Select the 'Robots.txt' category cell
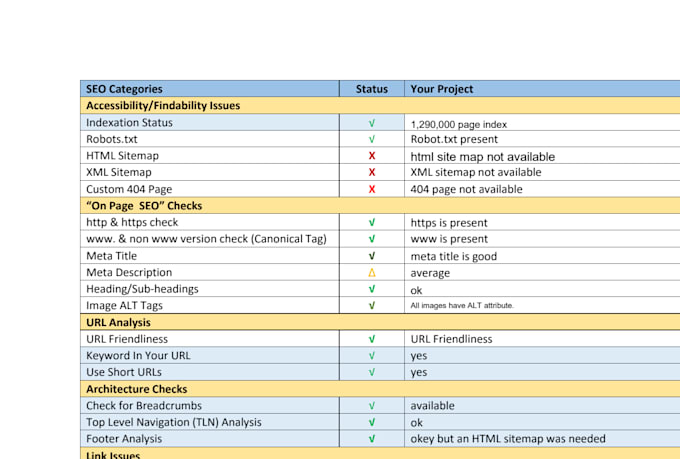 click(210, 139)
